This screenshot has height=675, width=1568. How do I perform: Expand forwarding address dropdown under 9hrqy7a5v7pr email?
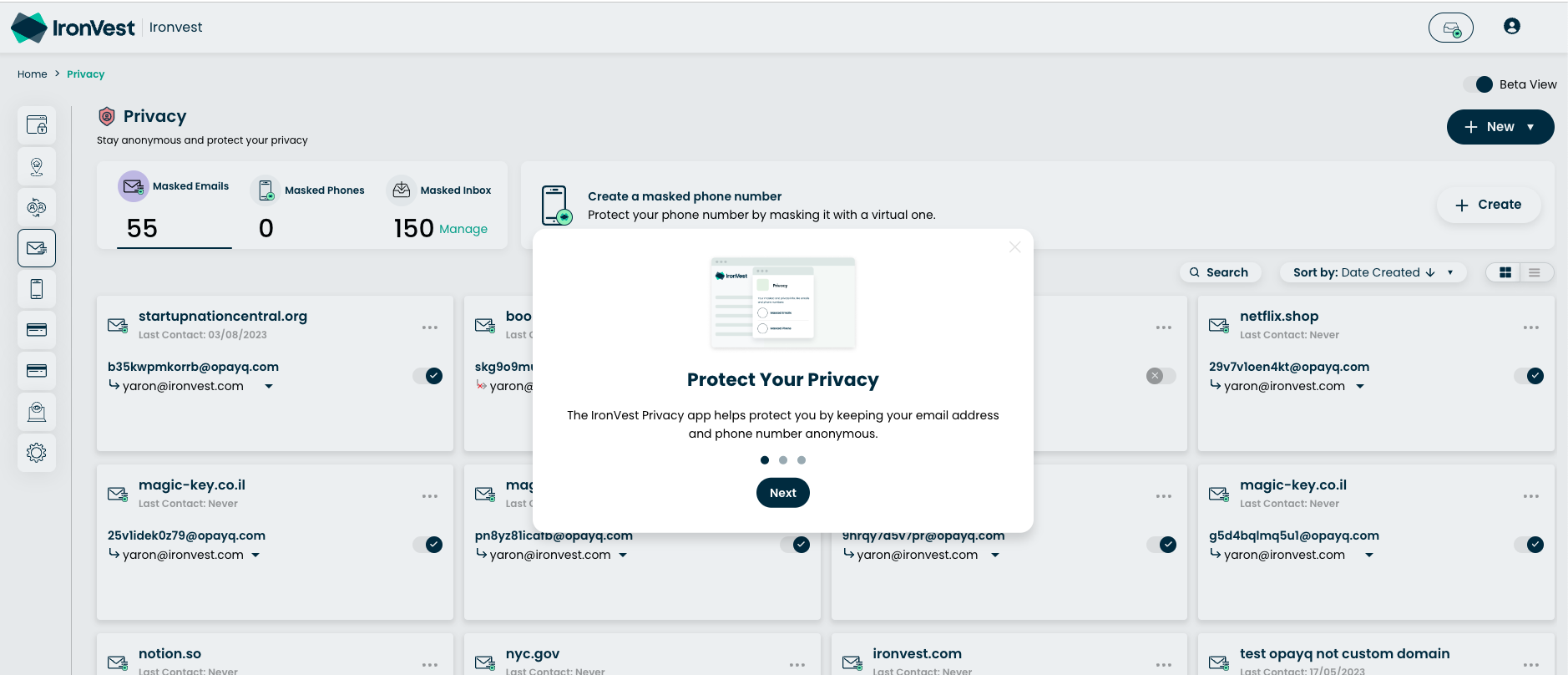(x=995, y=556)
